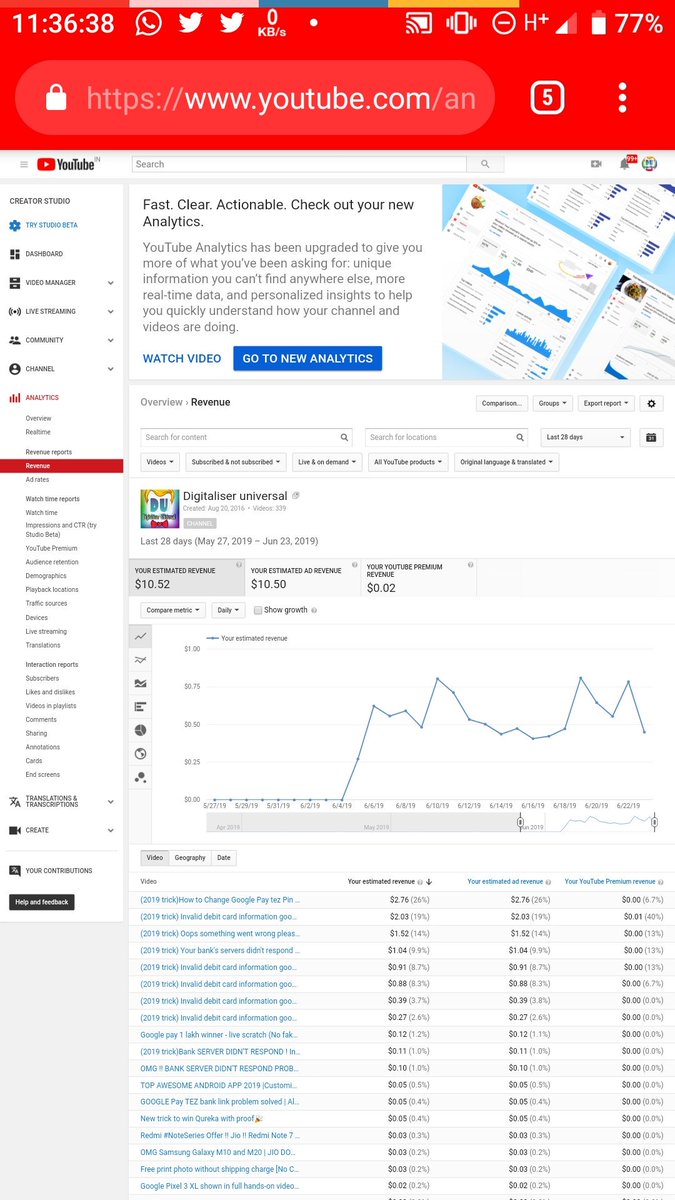
Task: Open Subscribed & not subscribed dropdown
Action: [236, 462]
